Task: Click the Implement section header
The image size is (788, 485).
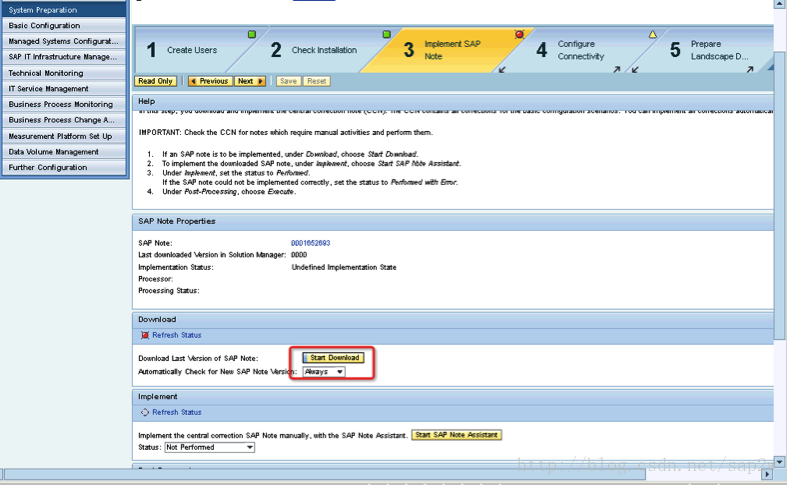Action: coord(453,397)
